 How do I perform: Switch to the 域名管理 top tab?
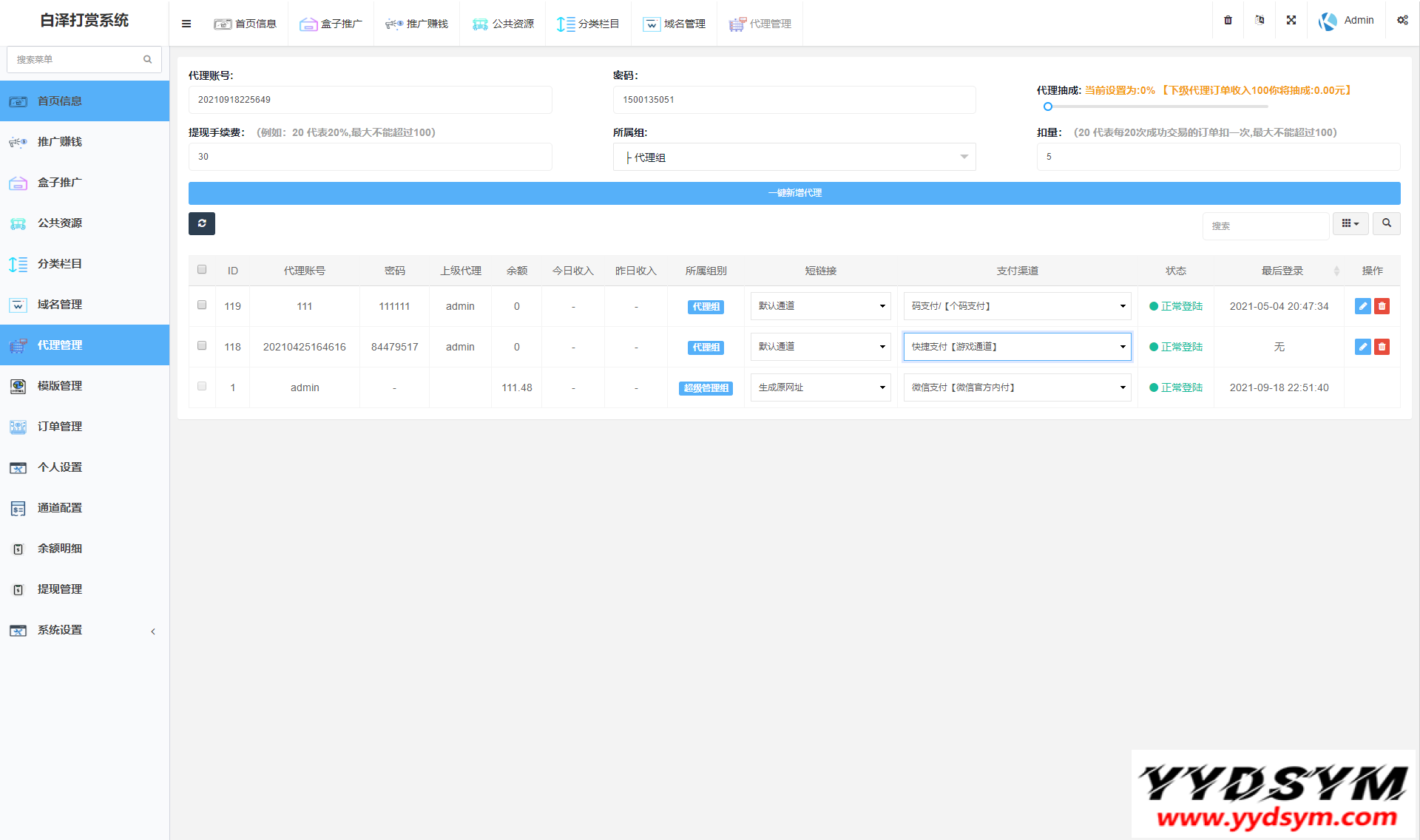pyautogui.click(x=674, y=24)
